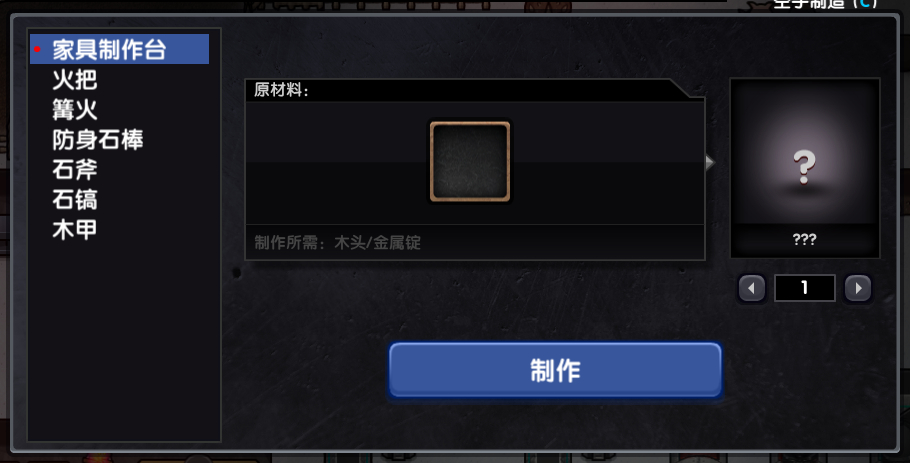Decrease craft quantity with left arrow
Screen dimensions: 910x463
752,288
